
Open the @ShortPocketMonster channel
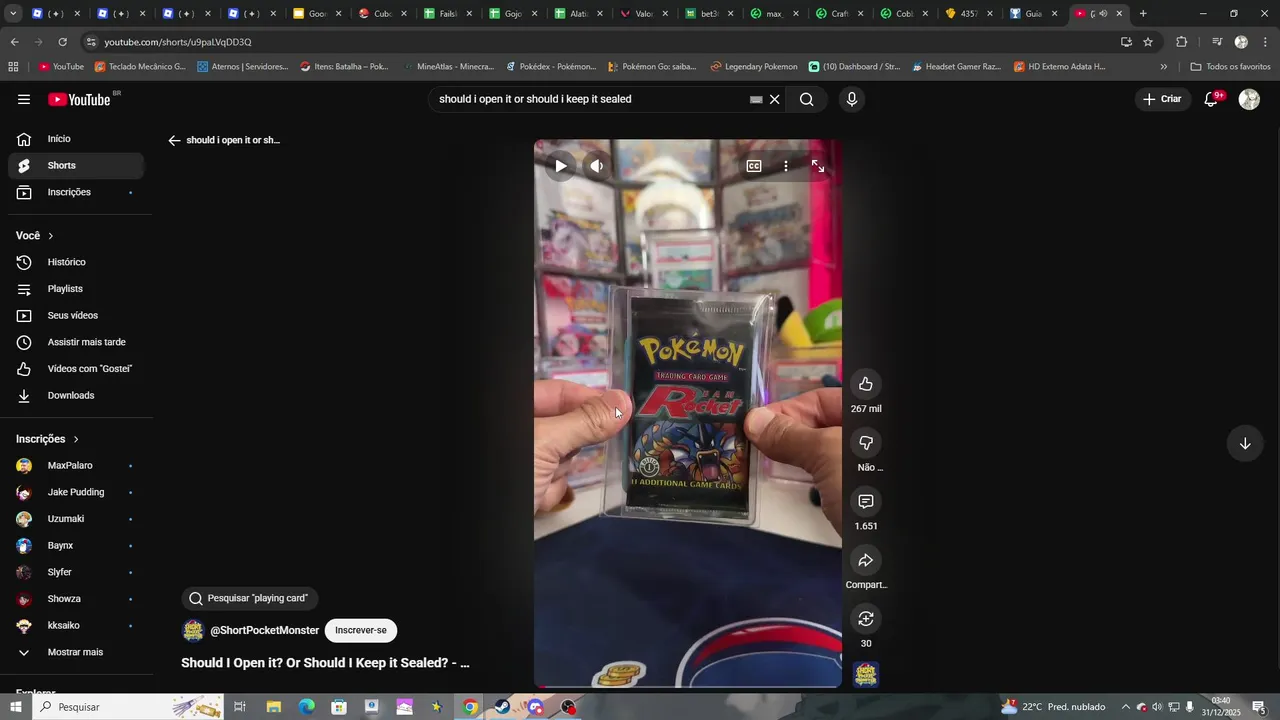[264, 630]
